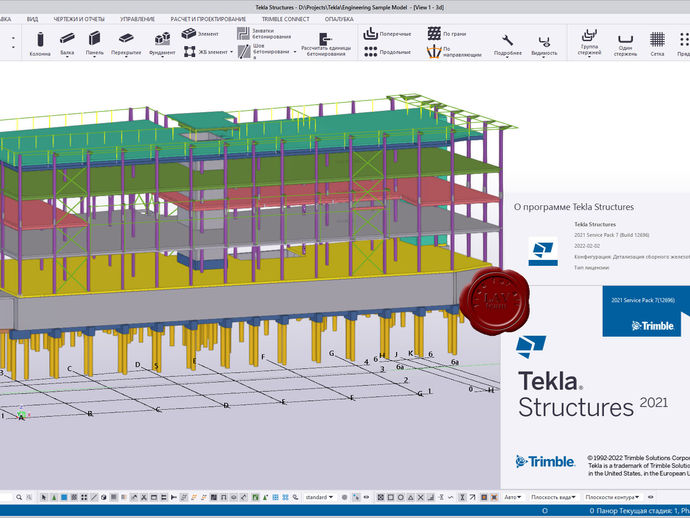690x518 pixels.
Task: Click Рассчитать единицы бетонирования
Action: [326, 44]
